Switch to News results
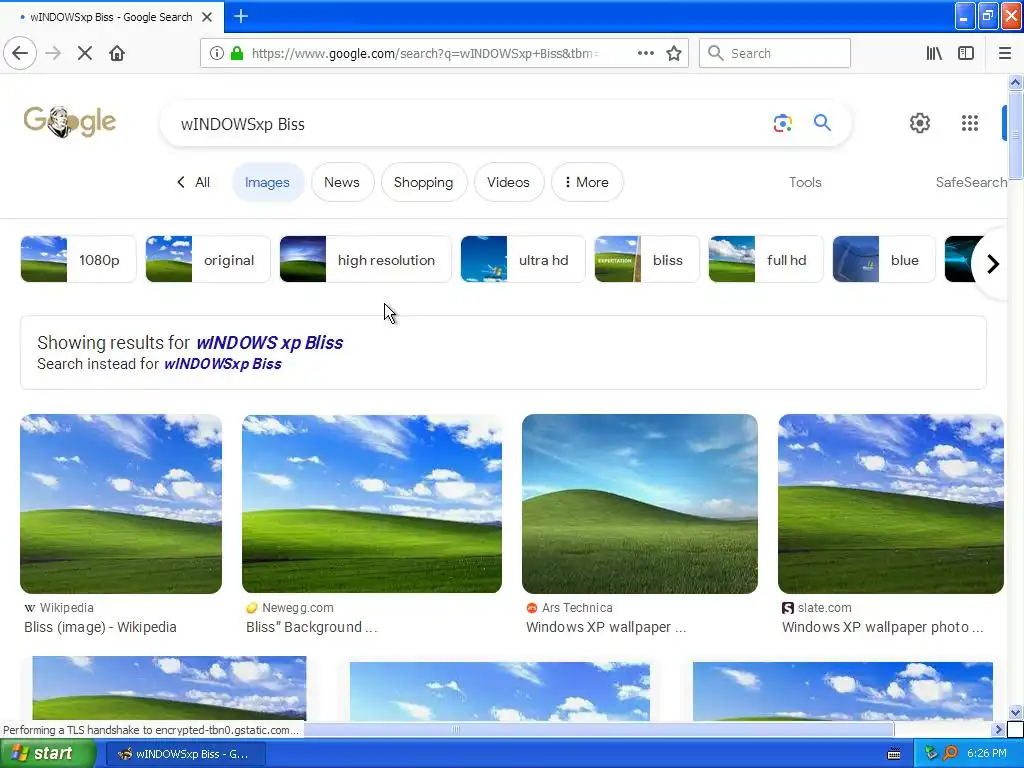Screen dimensions: 1024x768 click(x=342, y=182)
